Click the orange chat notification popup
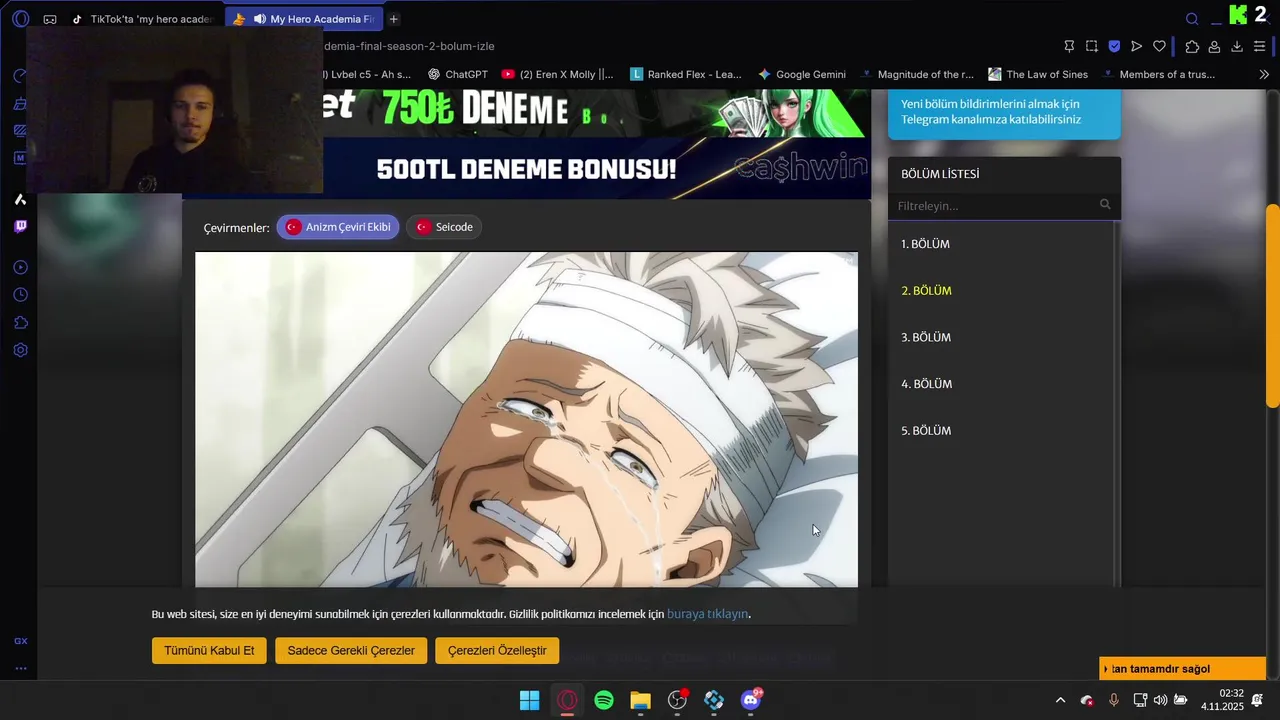The image size is (1280, 720). [1182, 669]
